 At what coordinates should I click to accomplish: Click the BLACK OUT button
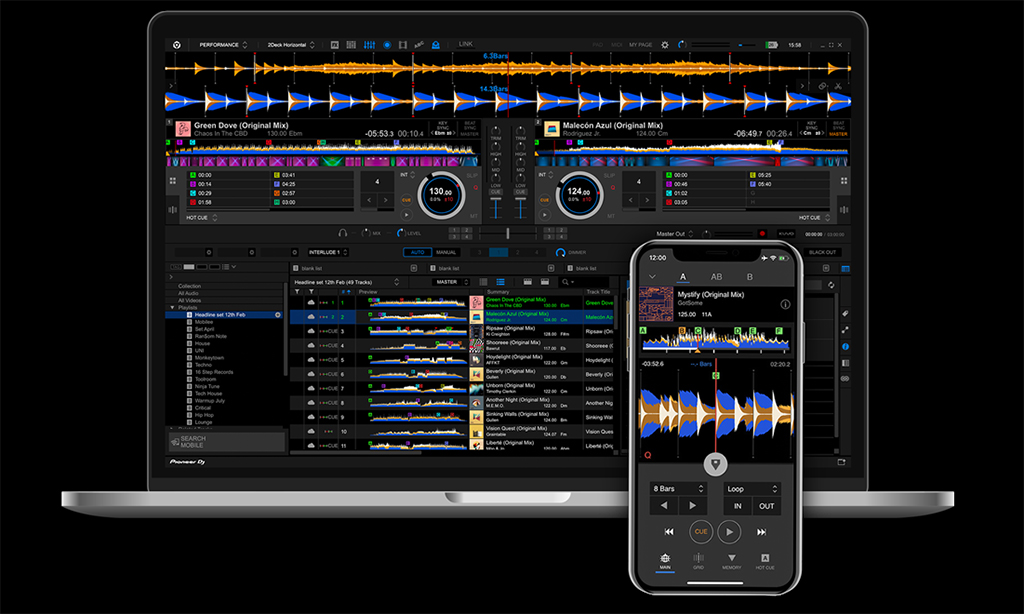tap(822, 252)
